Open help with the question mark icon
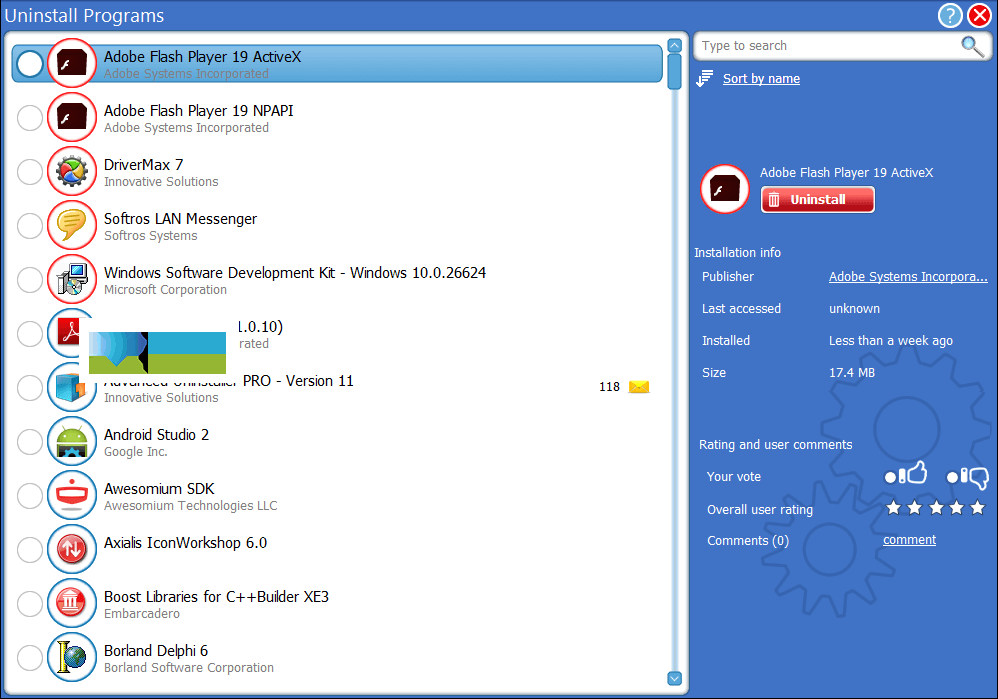998x699 pixels. click(949, 16)
